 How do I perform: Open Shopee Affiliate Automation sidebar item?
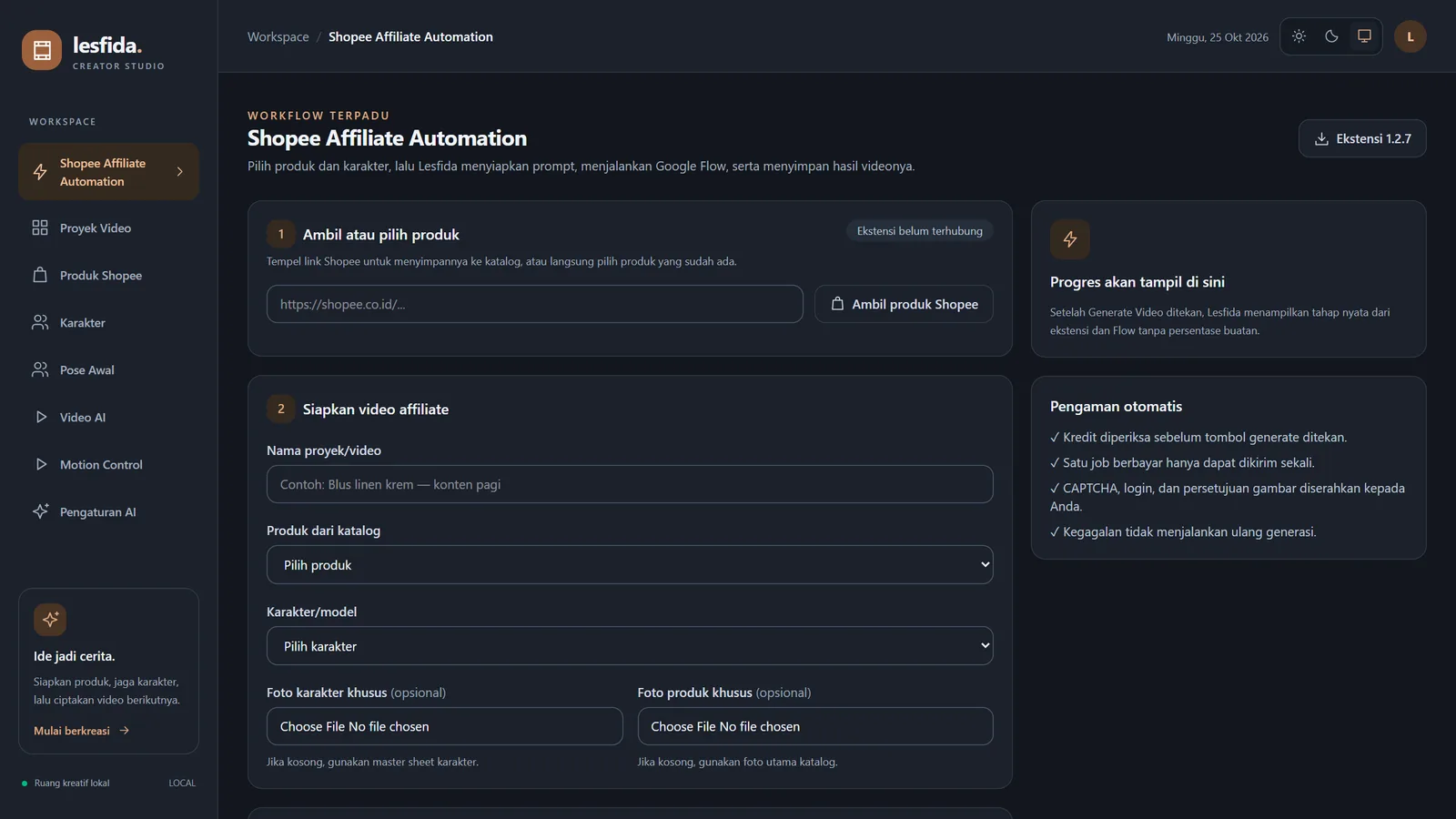[108, 172]
